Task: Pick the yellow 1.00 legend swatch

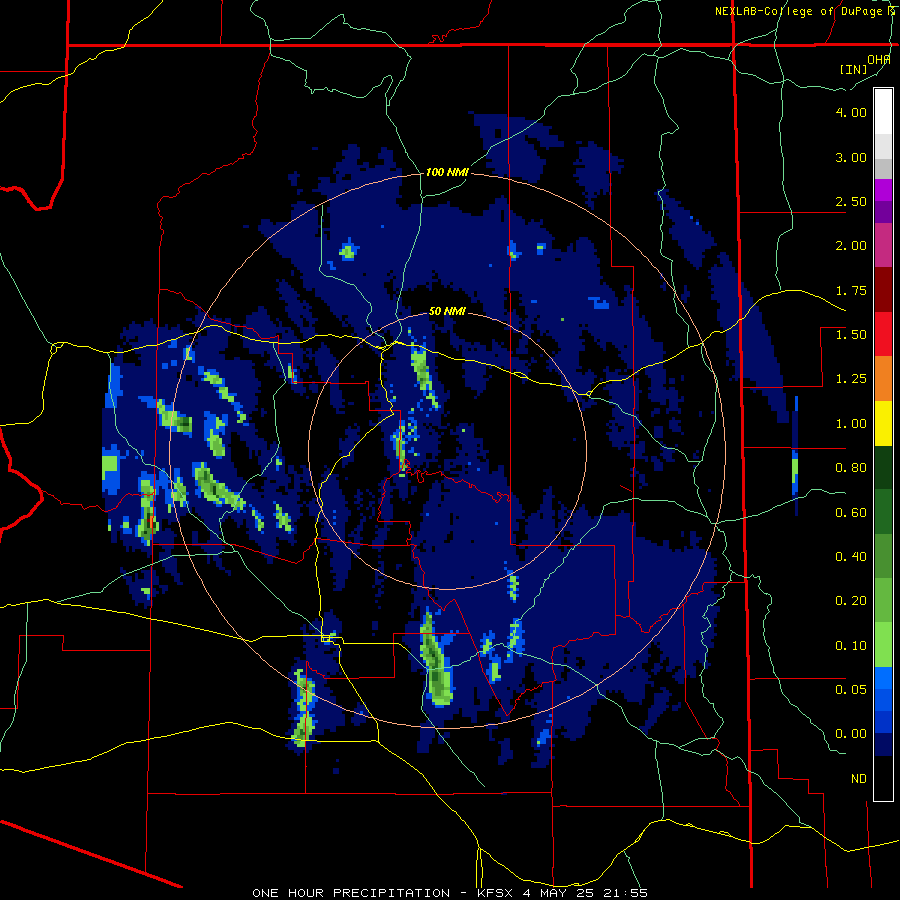Action: coord(883,423)
